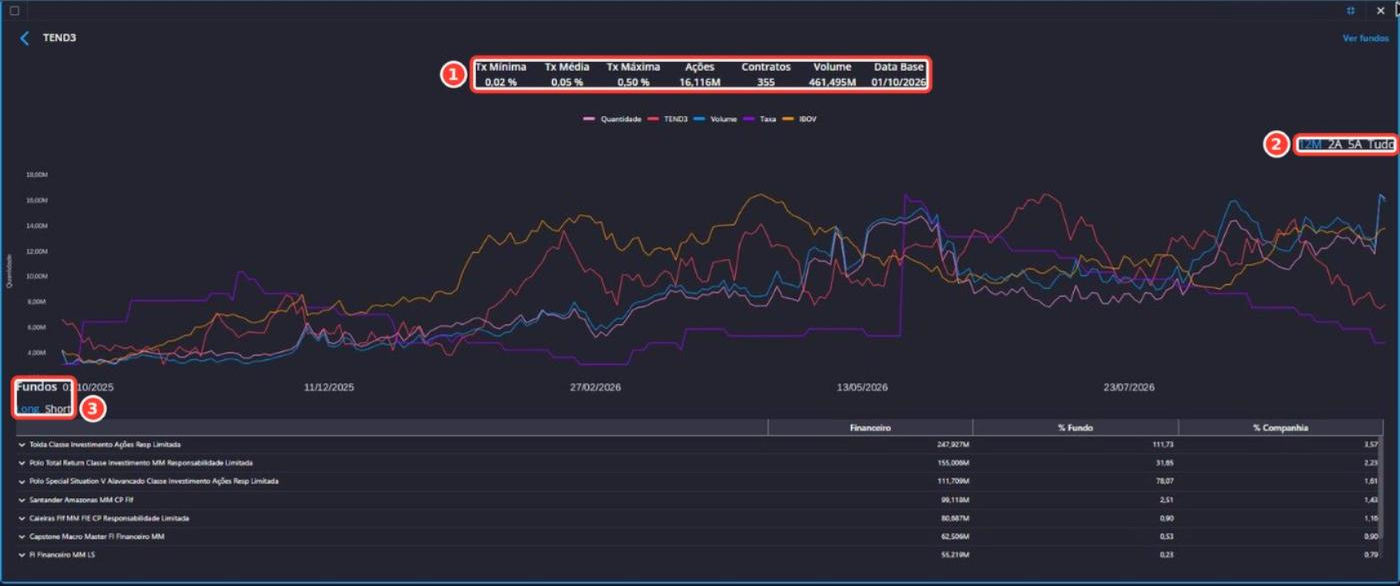This screenshot has height=586, width=1400.
Task: Toggle the Volume series in the legend
Action: point(717,119)
